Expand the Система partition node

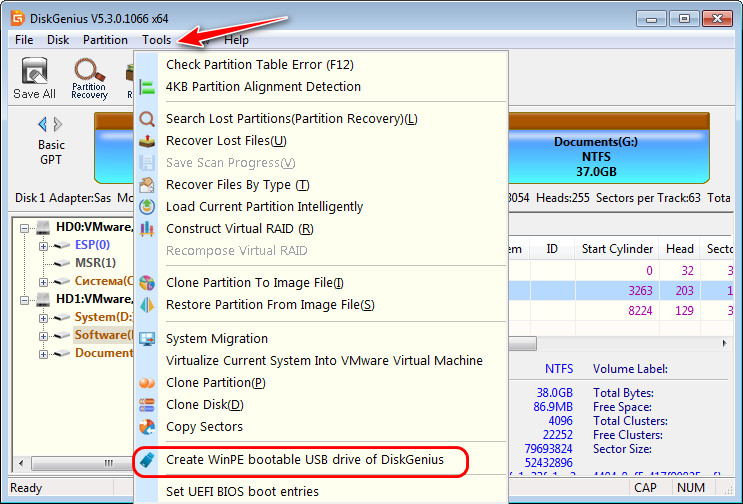43,282
